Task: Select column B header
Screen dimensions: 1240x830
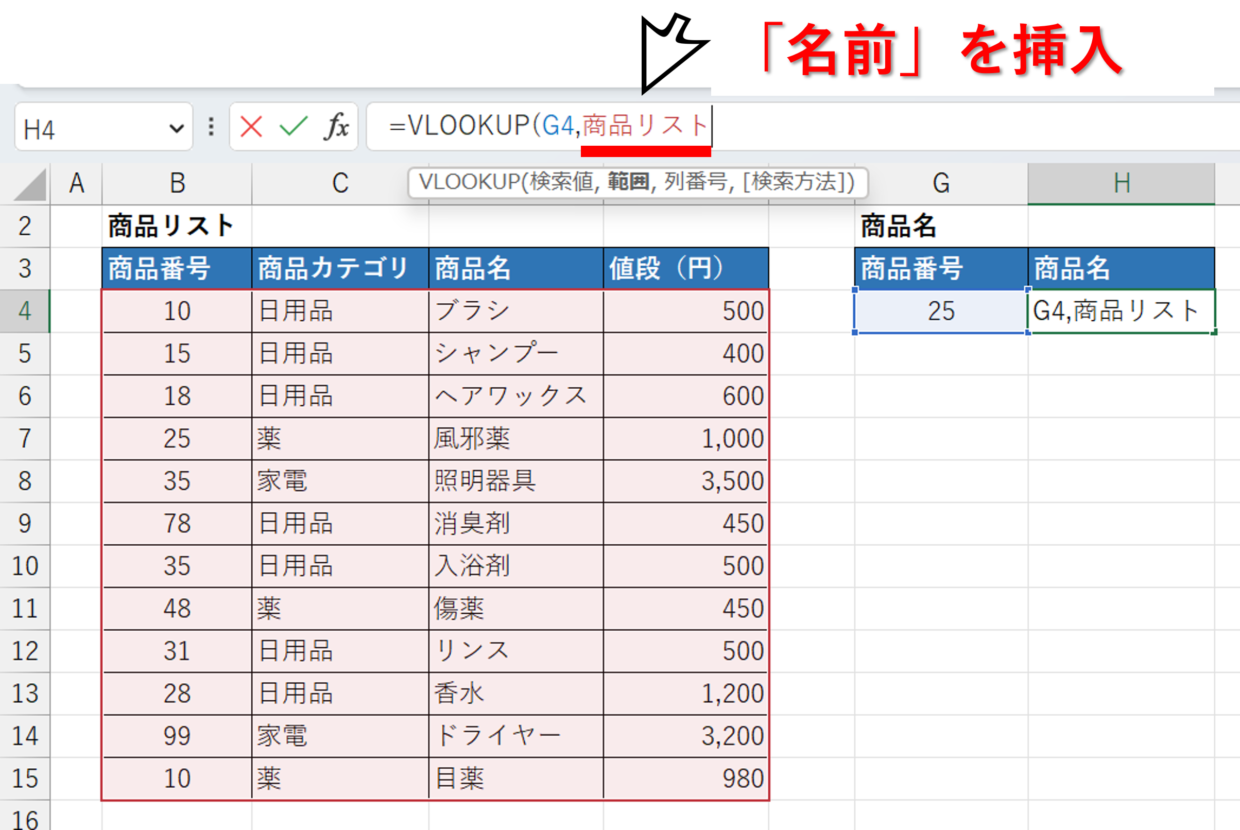Action: [x=177, y=183]
